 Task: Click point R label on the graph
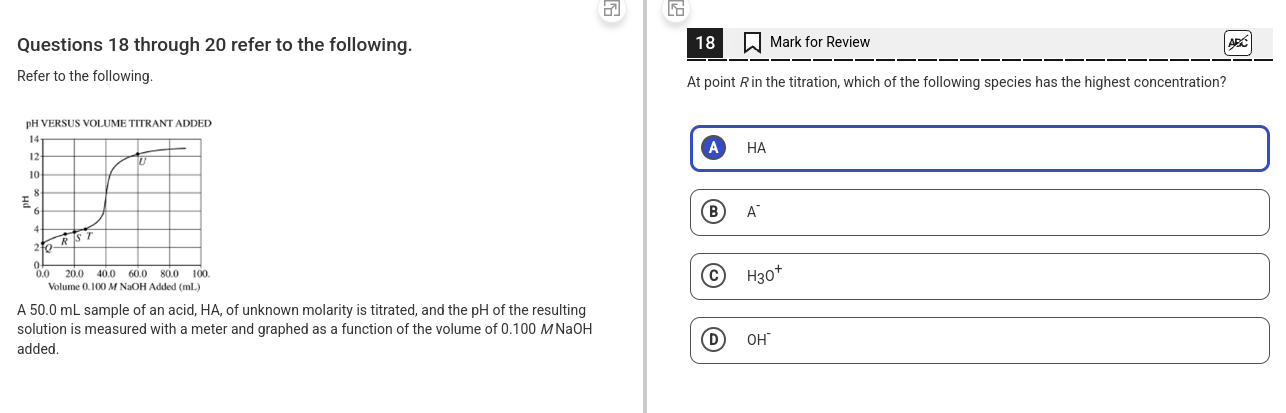[x=65, y=240]
